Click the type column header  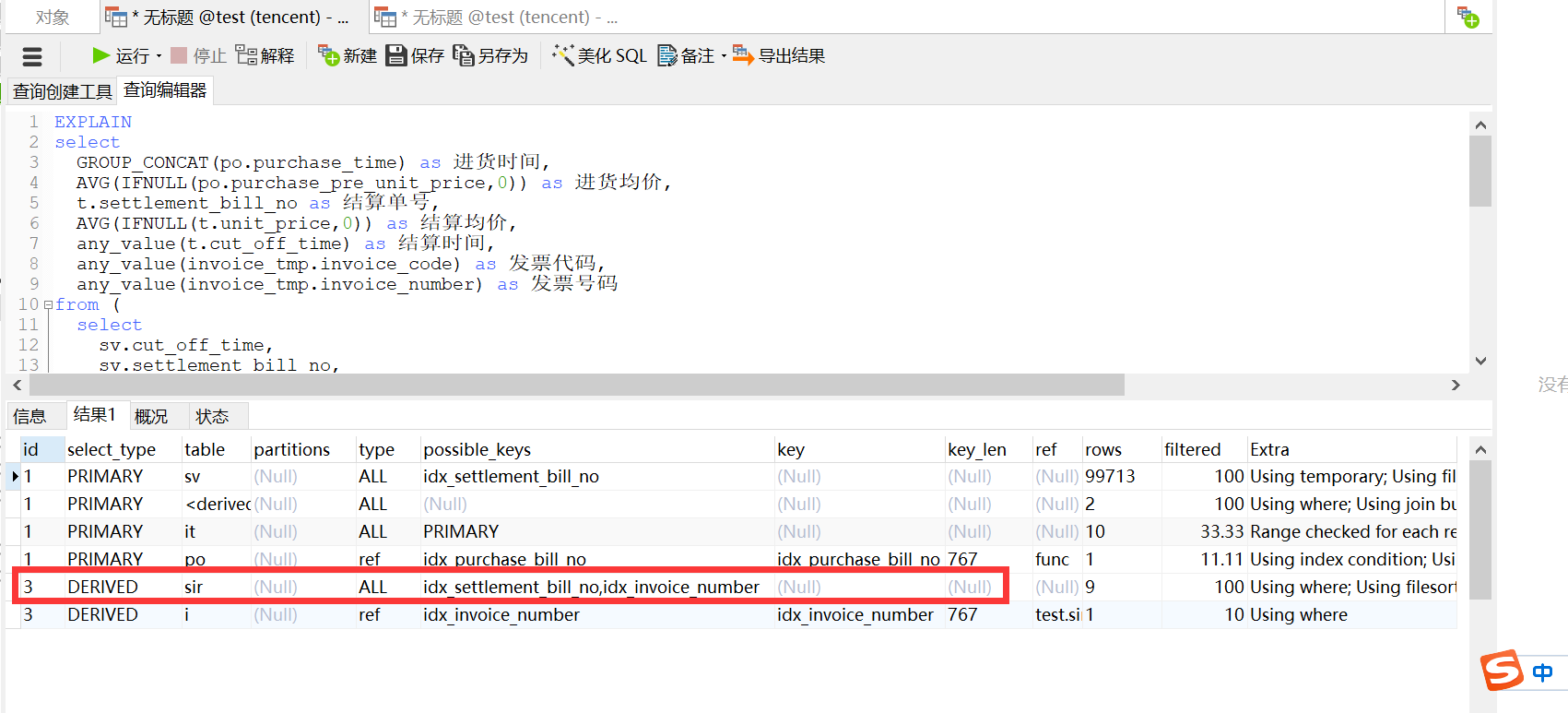[x=388, y=449]
